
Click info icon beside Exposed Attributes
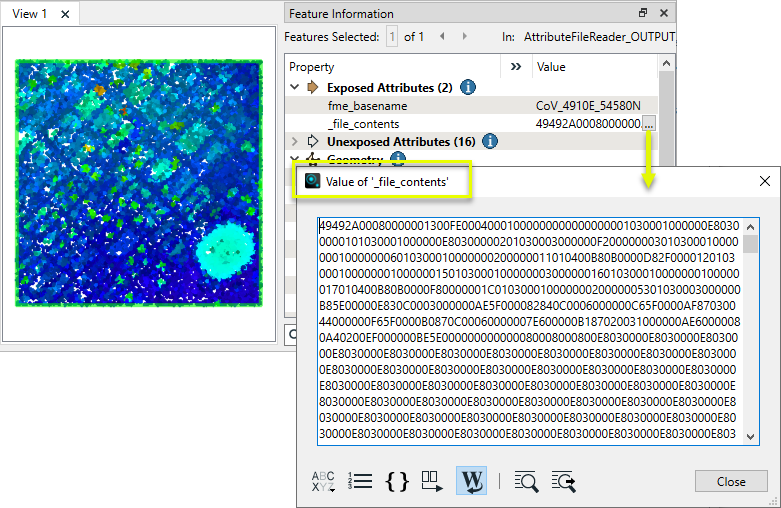coord(468,88)
